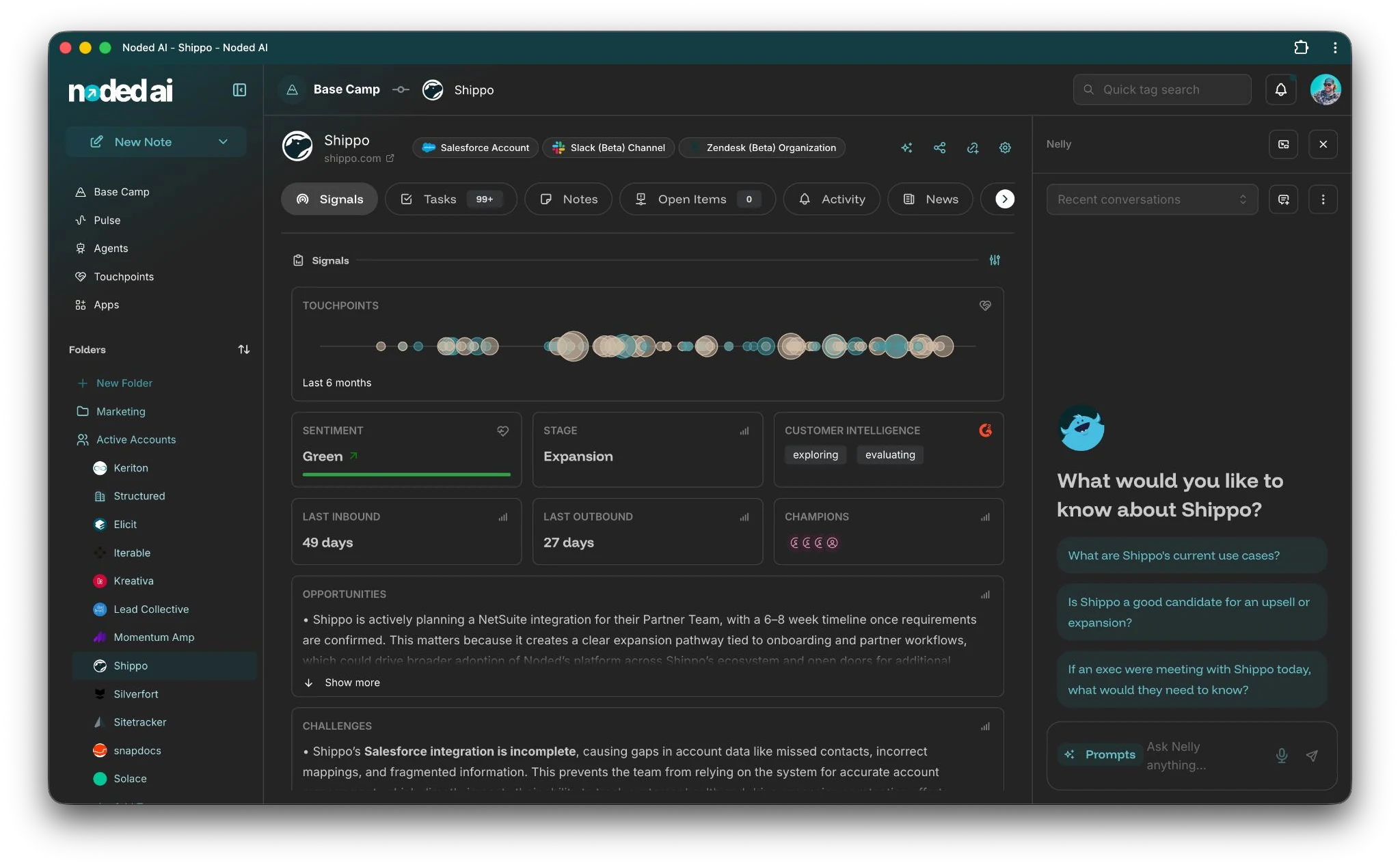Open the Salesforce Account chip
Image resolution: width=1400 pixels, height=867 pixels.
[x=476, y=148]
